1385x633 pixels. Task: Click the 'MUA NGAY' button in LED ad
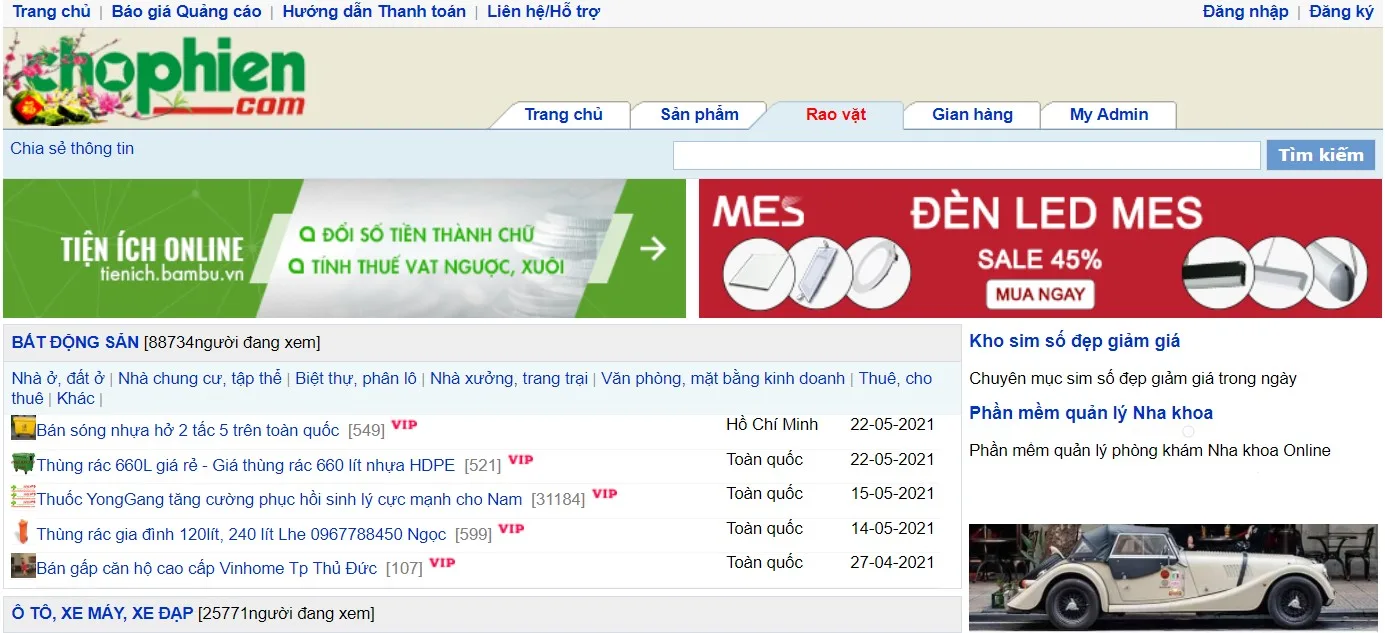(x=1042, y=295)
